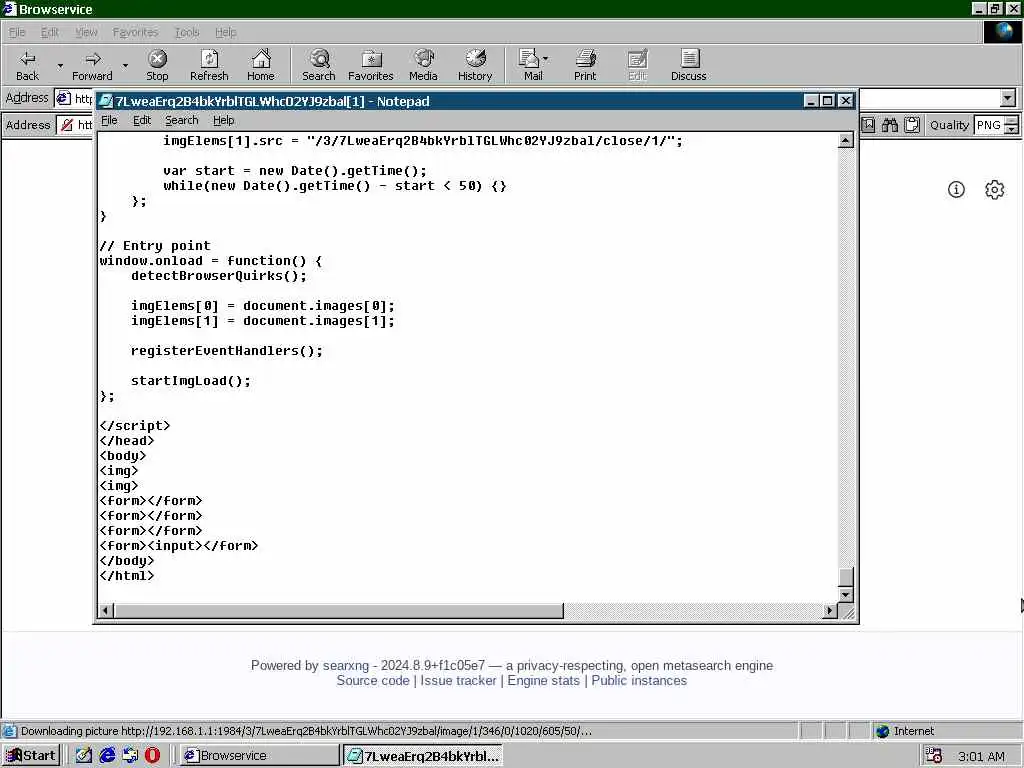The image size is (1024, 768).
Task: Open the Engine stats link
Action: pyautogui.click(x=543, y=680)
